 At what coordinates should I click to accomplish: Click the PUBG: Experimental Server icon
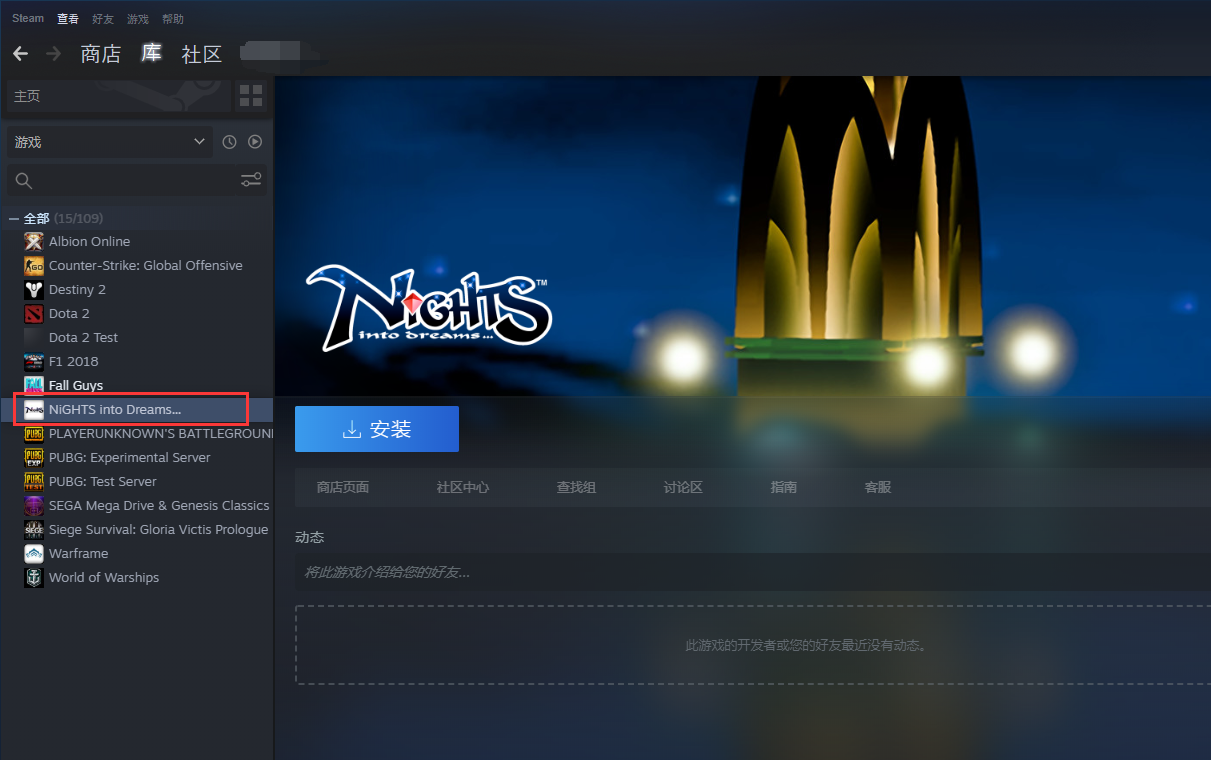coord(34,457)
